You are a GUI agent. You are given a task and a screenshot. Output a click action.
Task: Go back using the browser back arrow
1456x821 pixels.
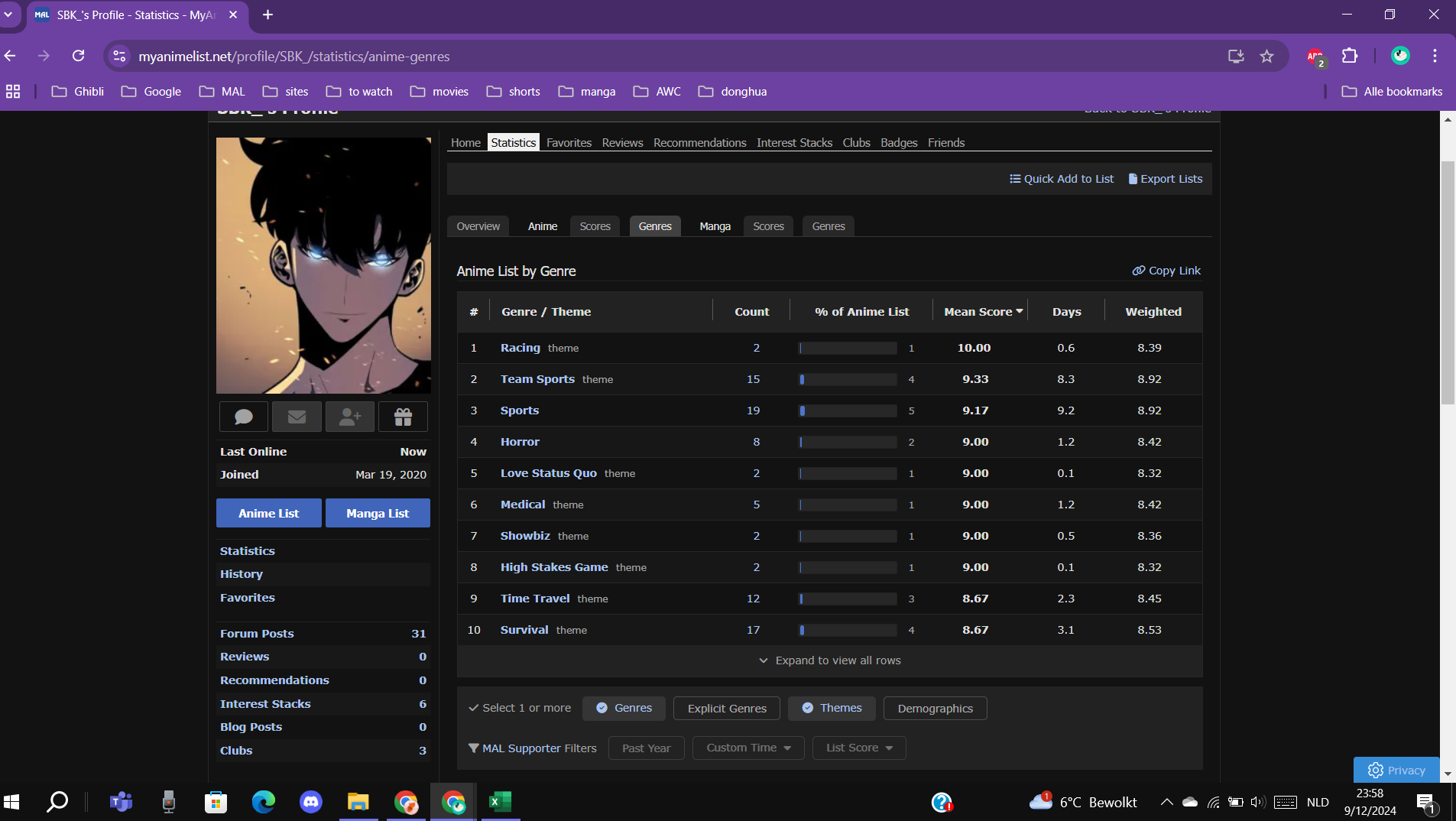(10, 56)
